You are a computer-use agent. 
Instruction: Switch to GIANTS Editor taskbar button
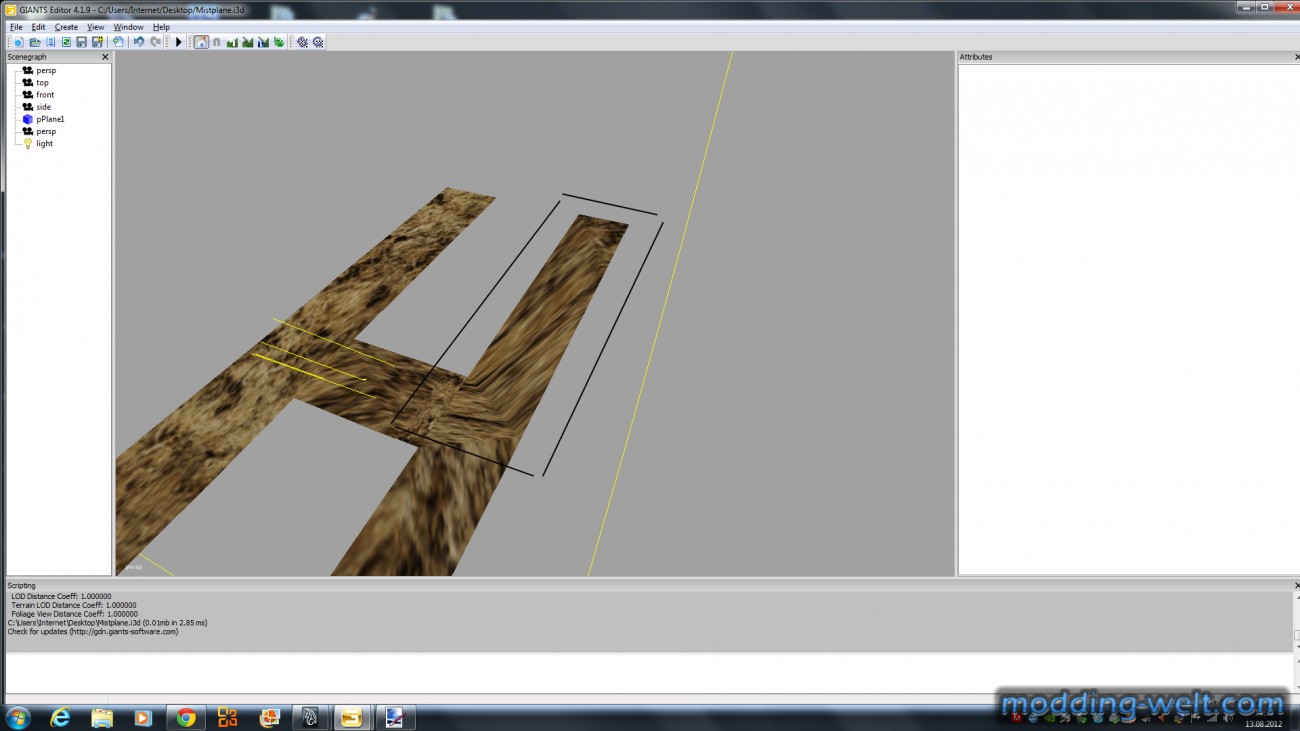point(351,717)
